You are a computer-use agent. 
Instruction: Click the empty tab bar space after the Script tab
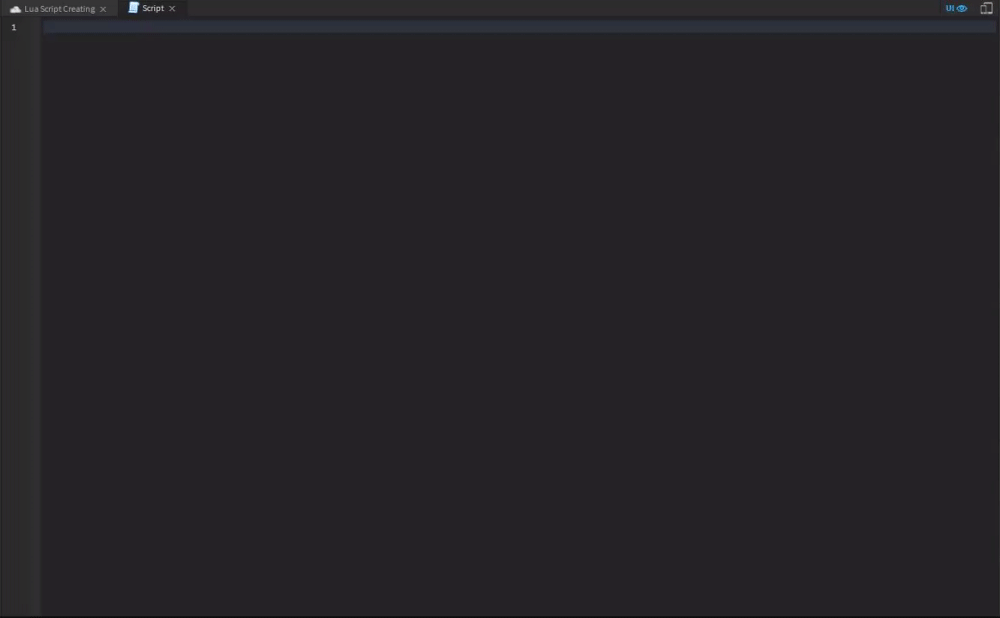click(x=561, y=8)
